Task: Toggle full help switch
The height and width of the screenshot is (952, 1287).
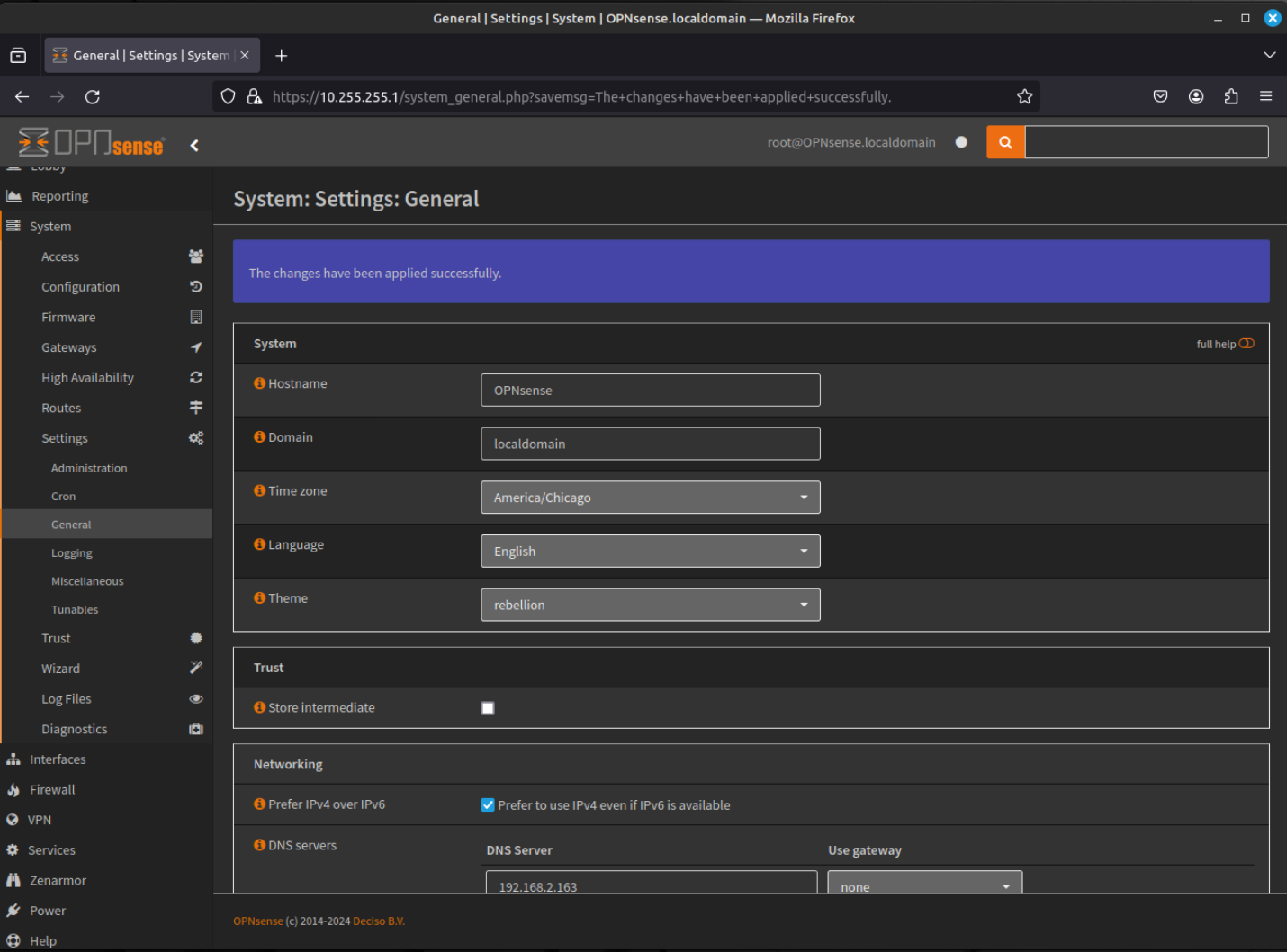Action: coord(1246,344)
